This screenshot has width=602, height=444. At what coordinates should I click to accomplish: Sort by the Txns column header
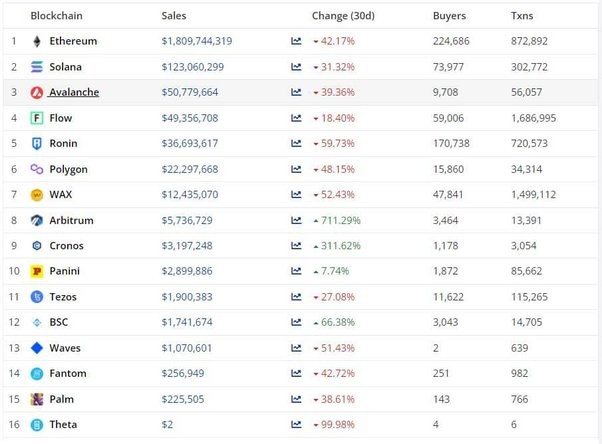pyautogui.click(x=522, y=16)
